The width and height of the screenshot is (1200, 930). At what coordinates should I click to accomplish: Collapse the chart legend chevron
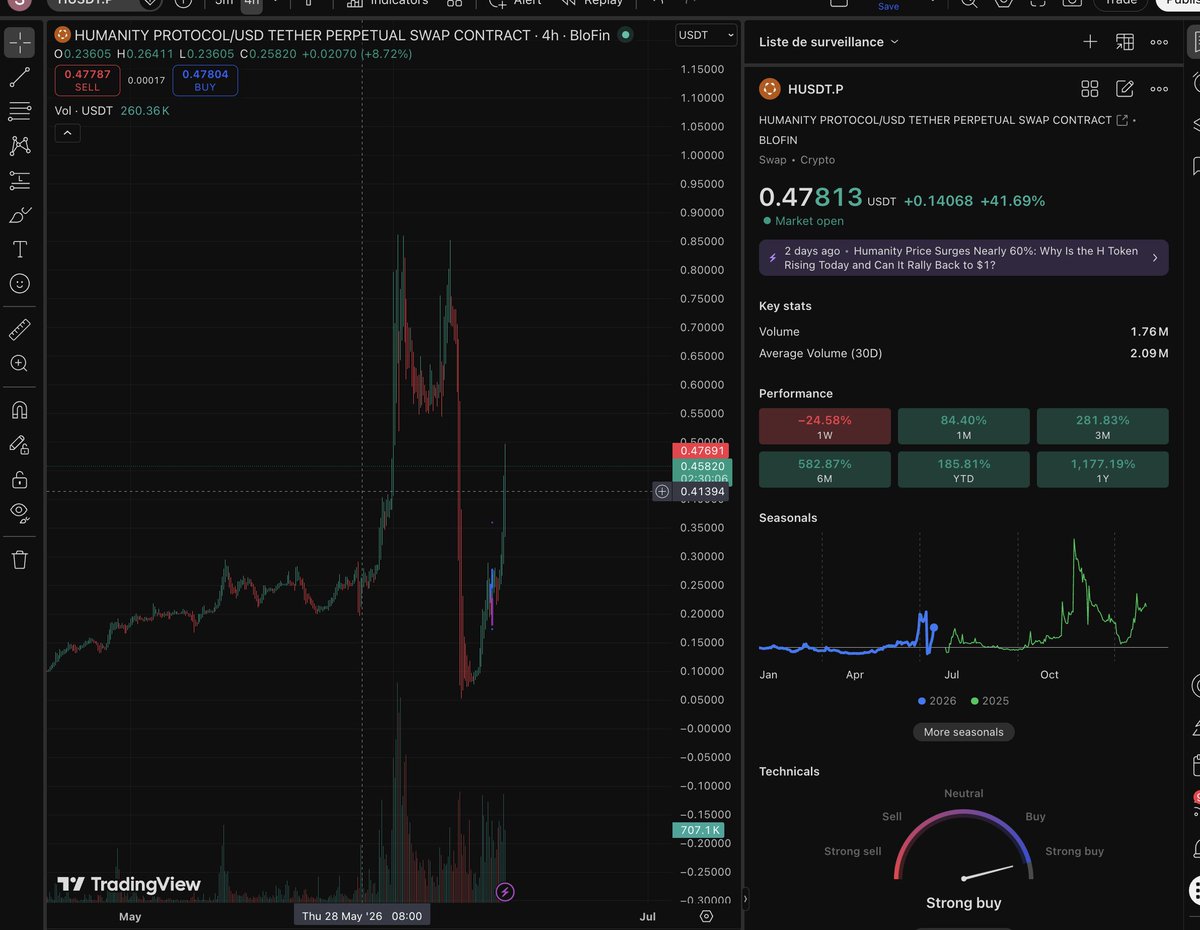[x=67, y=132]
